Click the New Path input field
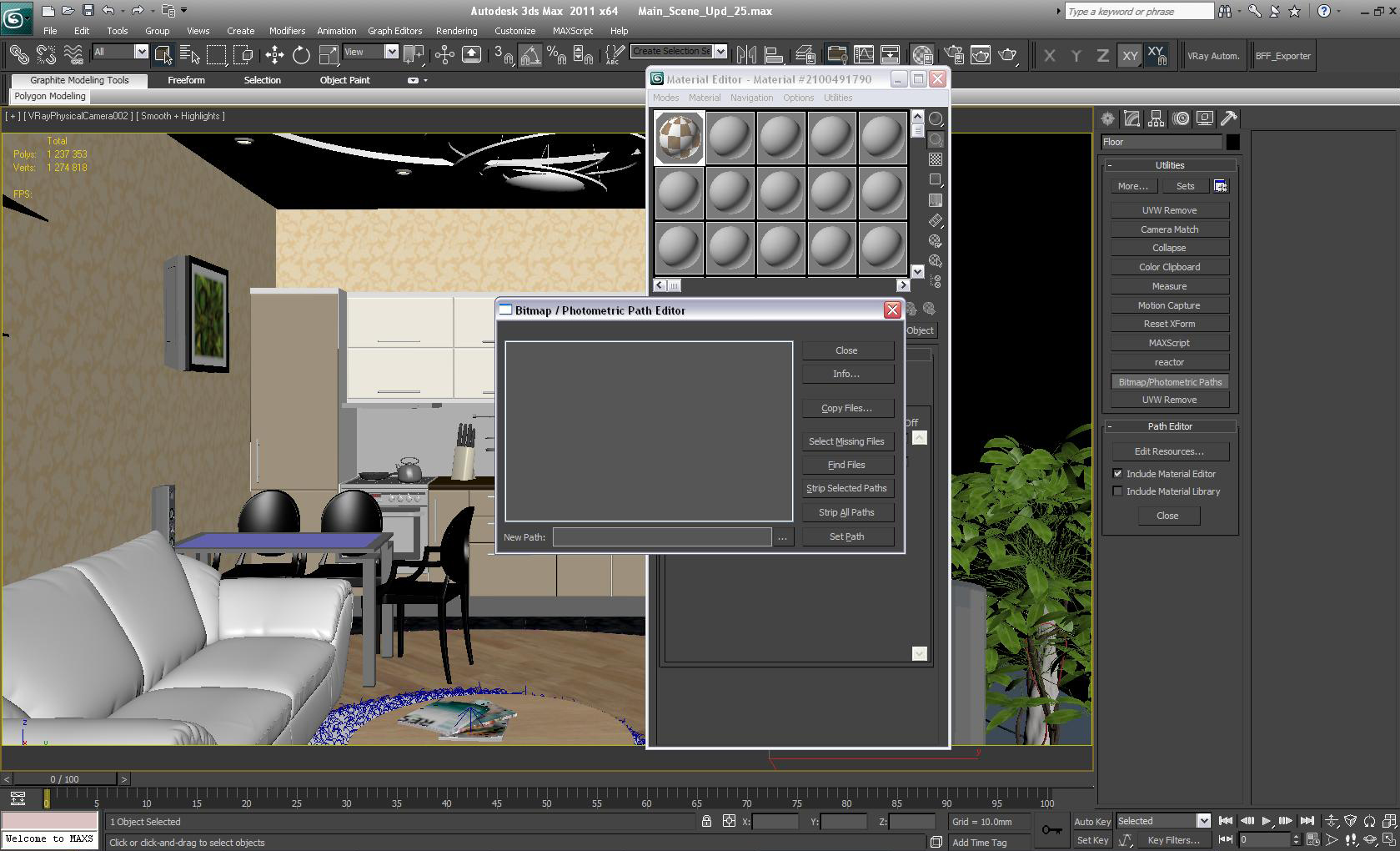The height and width of the screenshot is (851, 1400). tap(661, 537)
